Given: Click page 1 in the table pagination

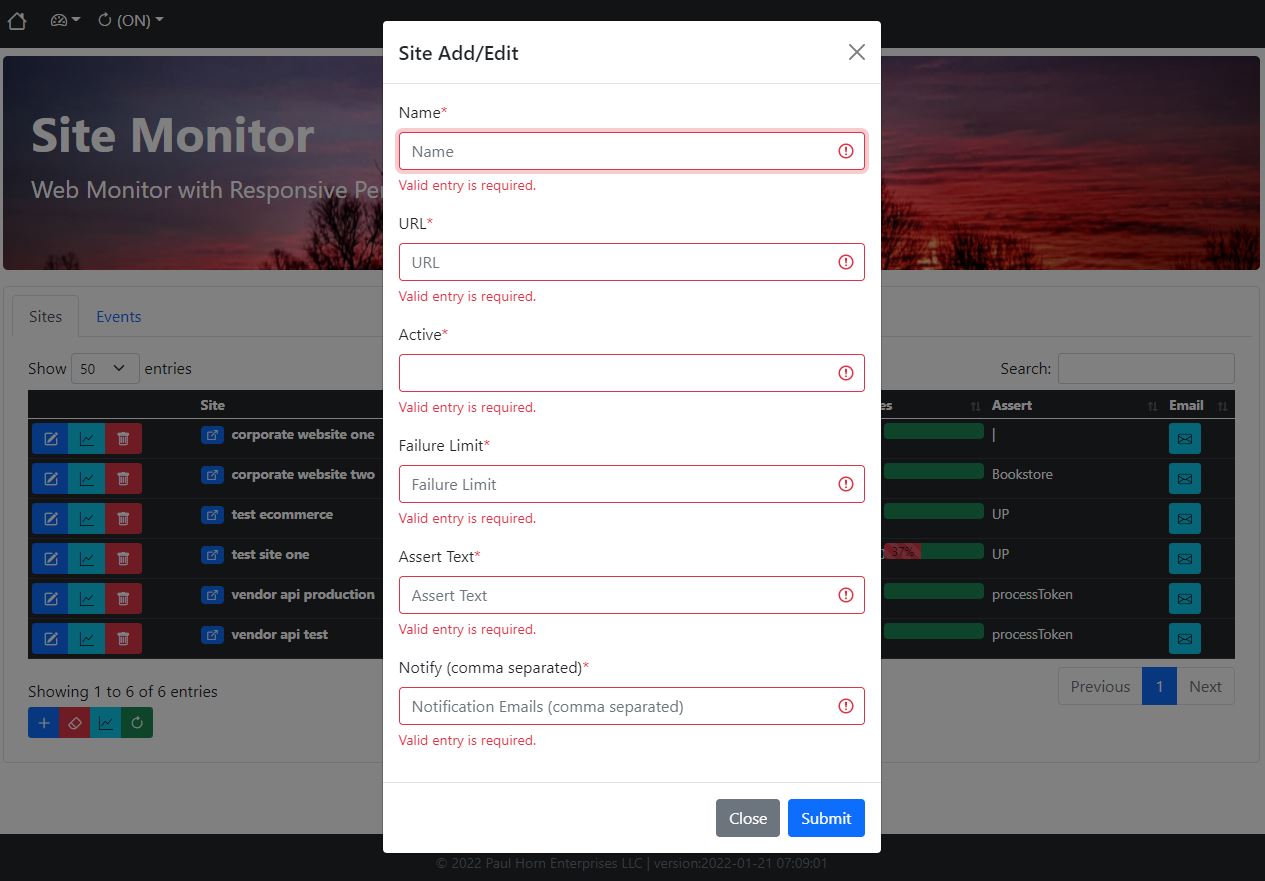Looking at the screenshot, I should coord(1159,686).
